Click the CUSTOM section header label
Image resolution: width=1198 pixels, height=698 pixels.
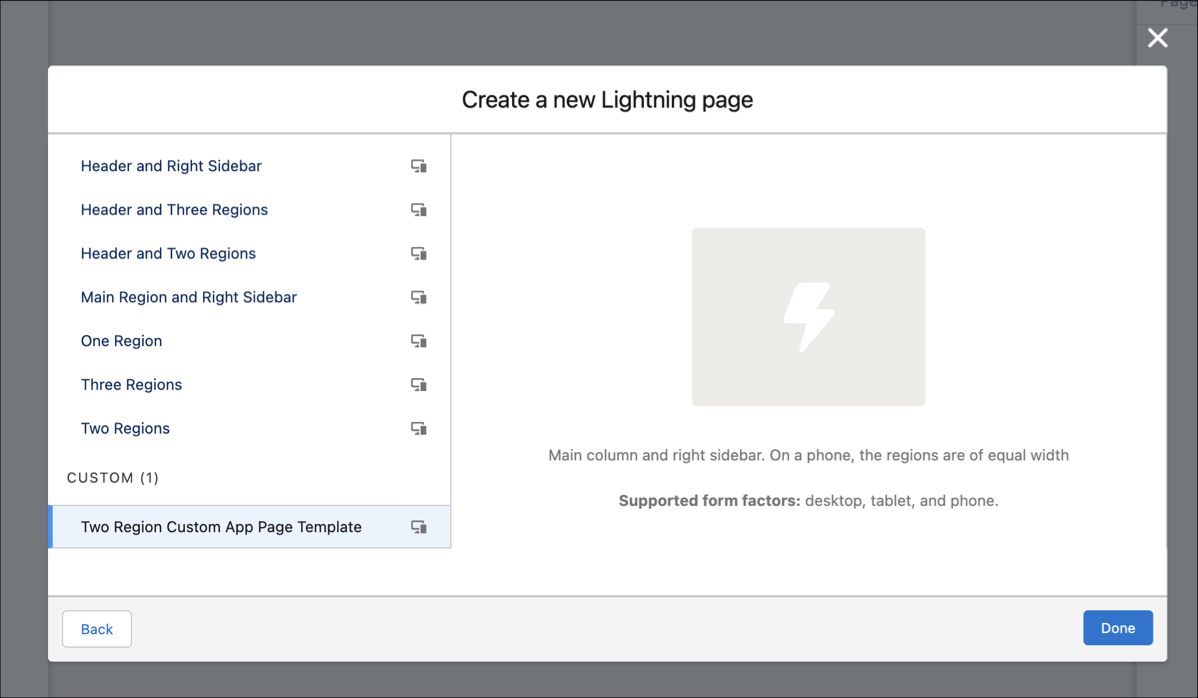point(112,478)
